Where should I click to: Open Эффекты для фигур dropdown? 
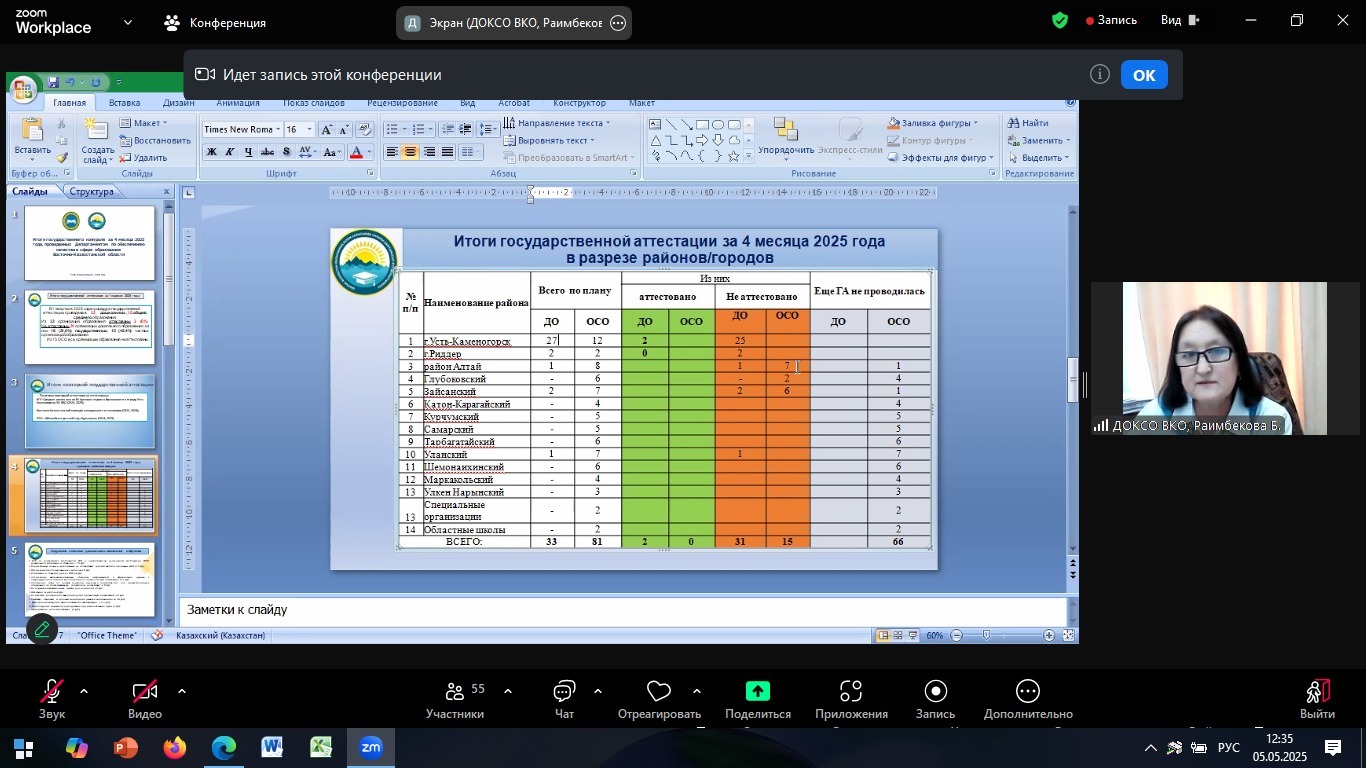(940, 158)
